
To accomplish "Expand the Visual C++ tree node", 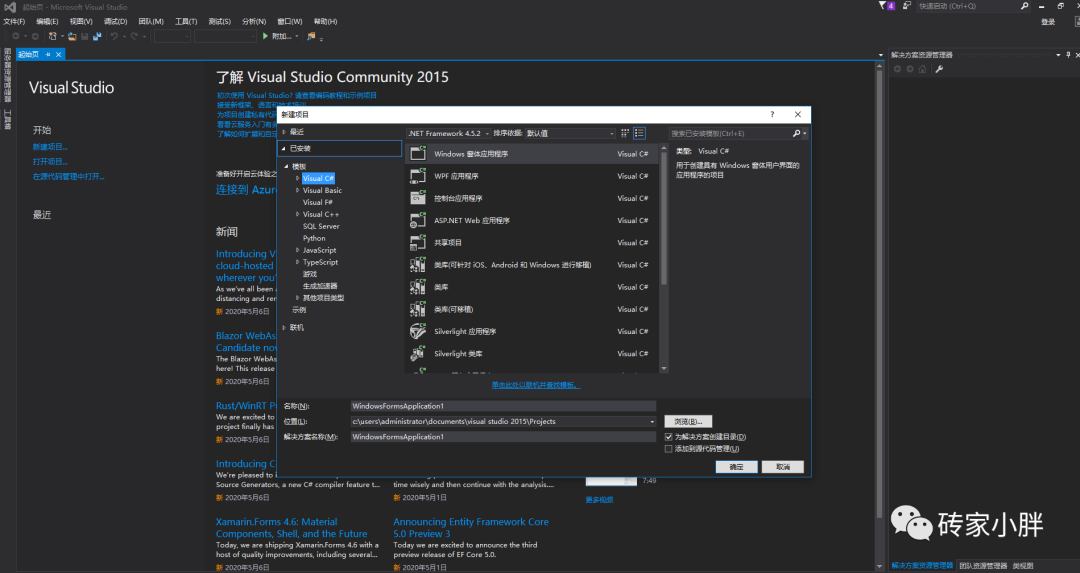I will pyautogui.click(x=298, y=214).
